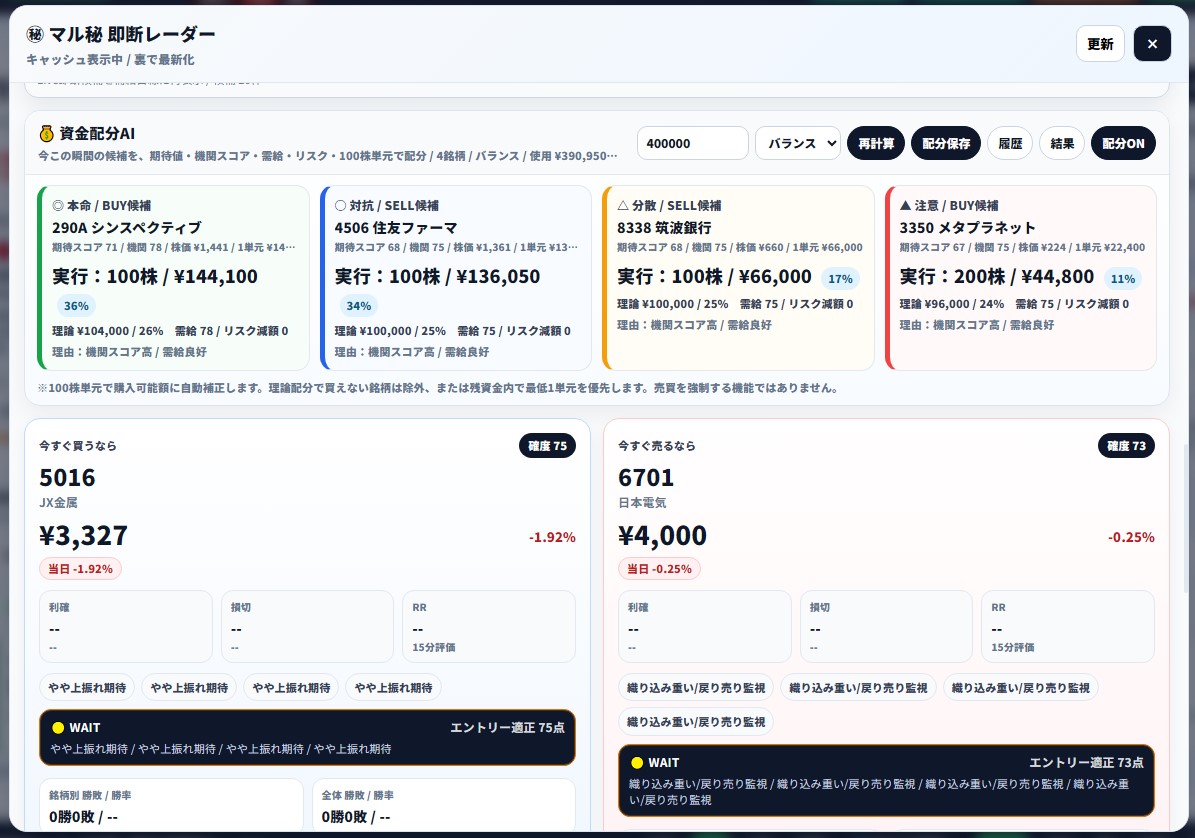Click stock code 6701 heading
Viewport: 1195px width, 838px height.
pos(646,478)
